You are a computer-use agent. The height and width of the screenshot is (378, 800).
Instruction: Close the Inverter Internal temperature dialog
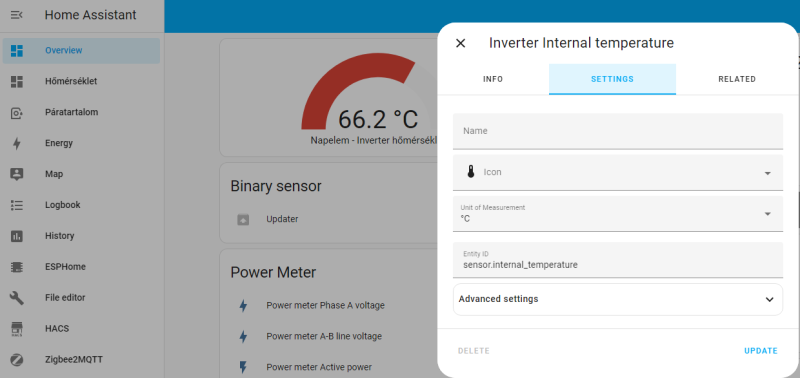(460, 43)
